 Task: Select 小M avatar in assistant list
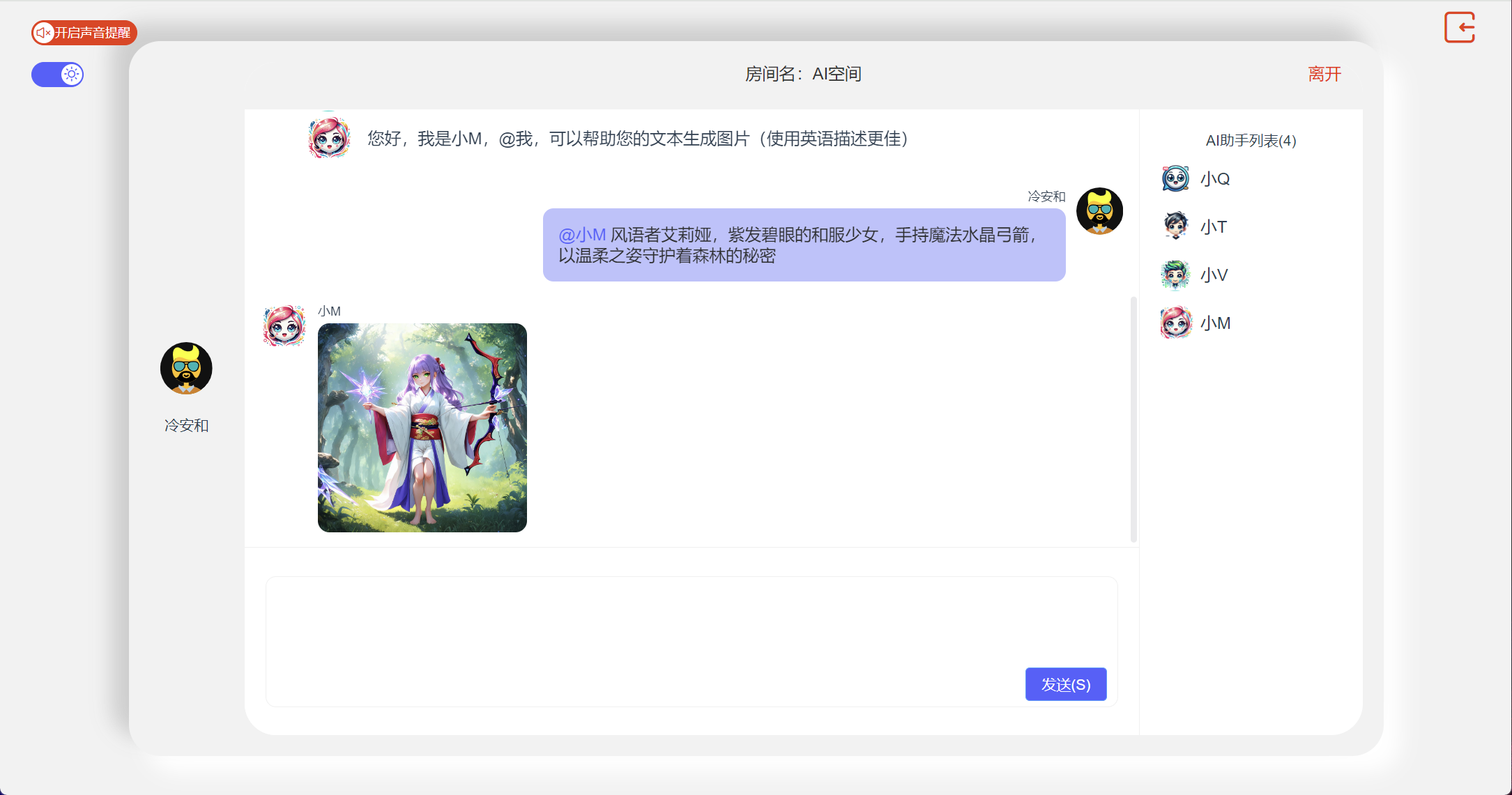[x=1176, y=323]
